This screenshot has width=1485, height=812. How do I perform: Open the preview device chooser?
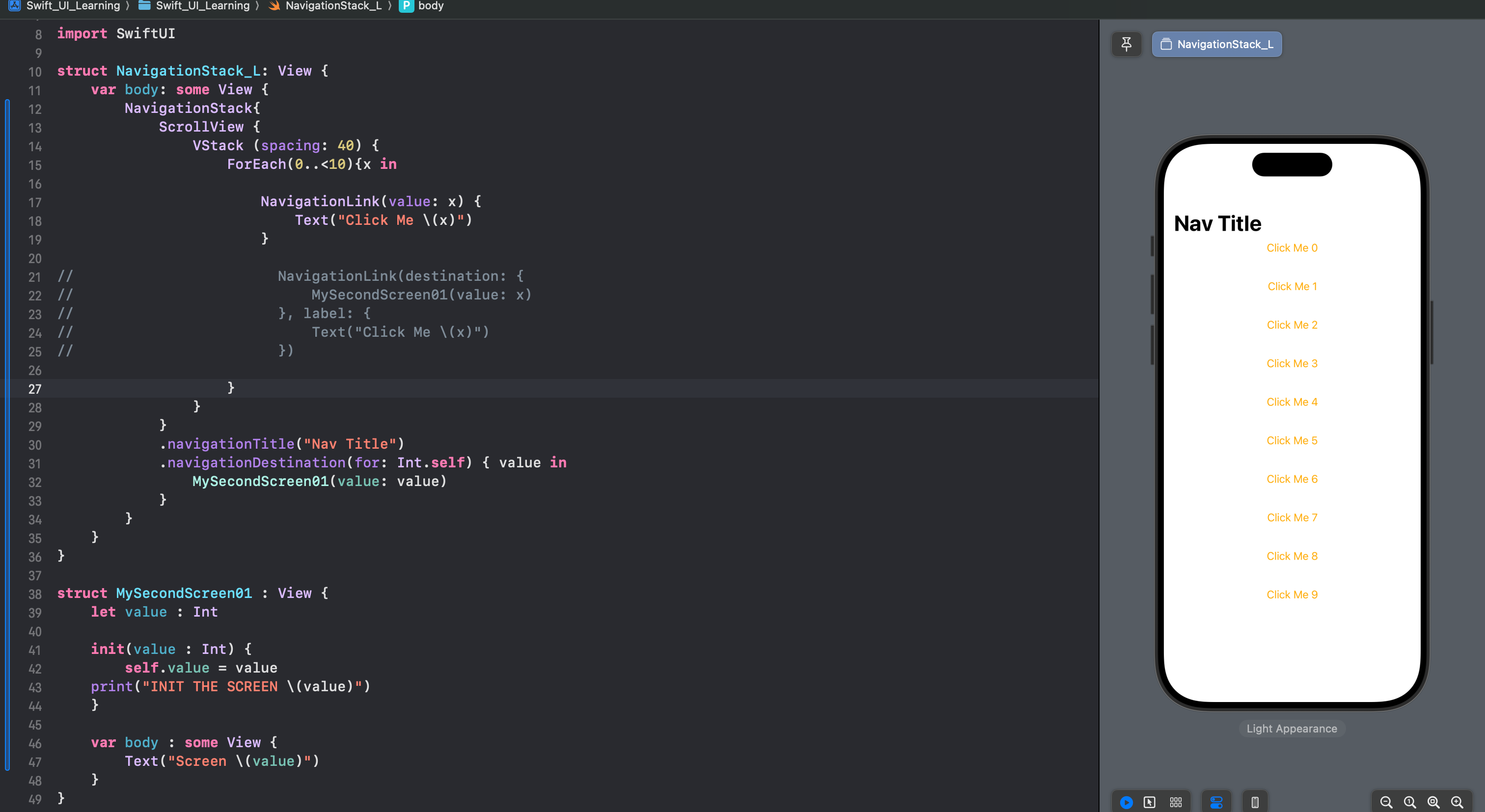click(x=1254, y=802)
